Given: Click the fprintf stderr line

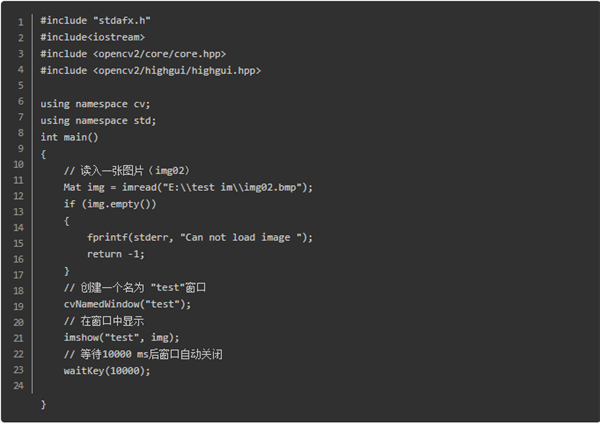Looking at the screenshot, I should tap(200, 237).
